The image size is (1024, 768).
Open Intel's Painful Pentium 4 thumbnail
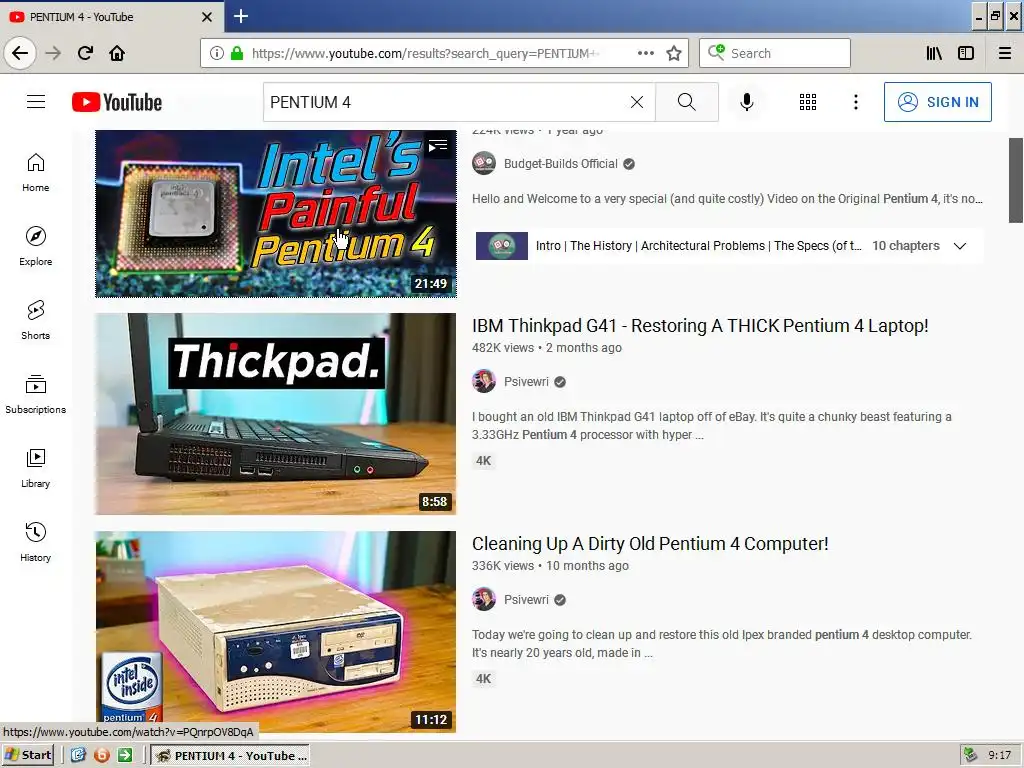(276, 214)
